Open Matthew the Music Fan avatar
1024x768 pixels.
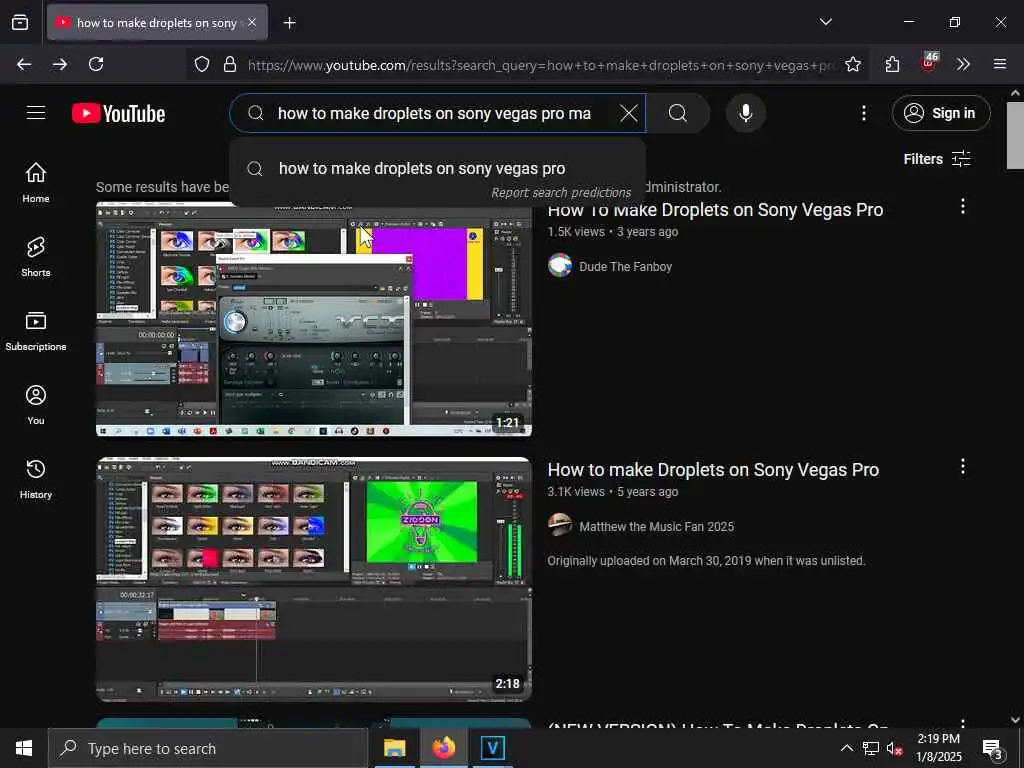[560, 525]
